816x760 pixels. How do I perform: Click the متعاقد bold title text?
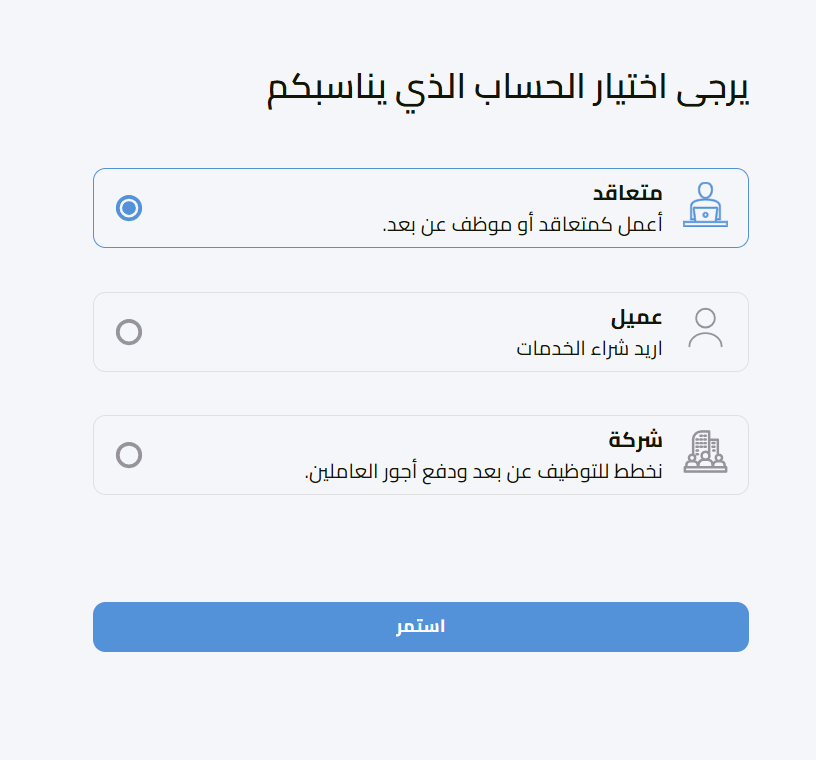click(627, 192)
